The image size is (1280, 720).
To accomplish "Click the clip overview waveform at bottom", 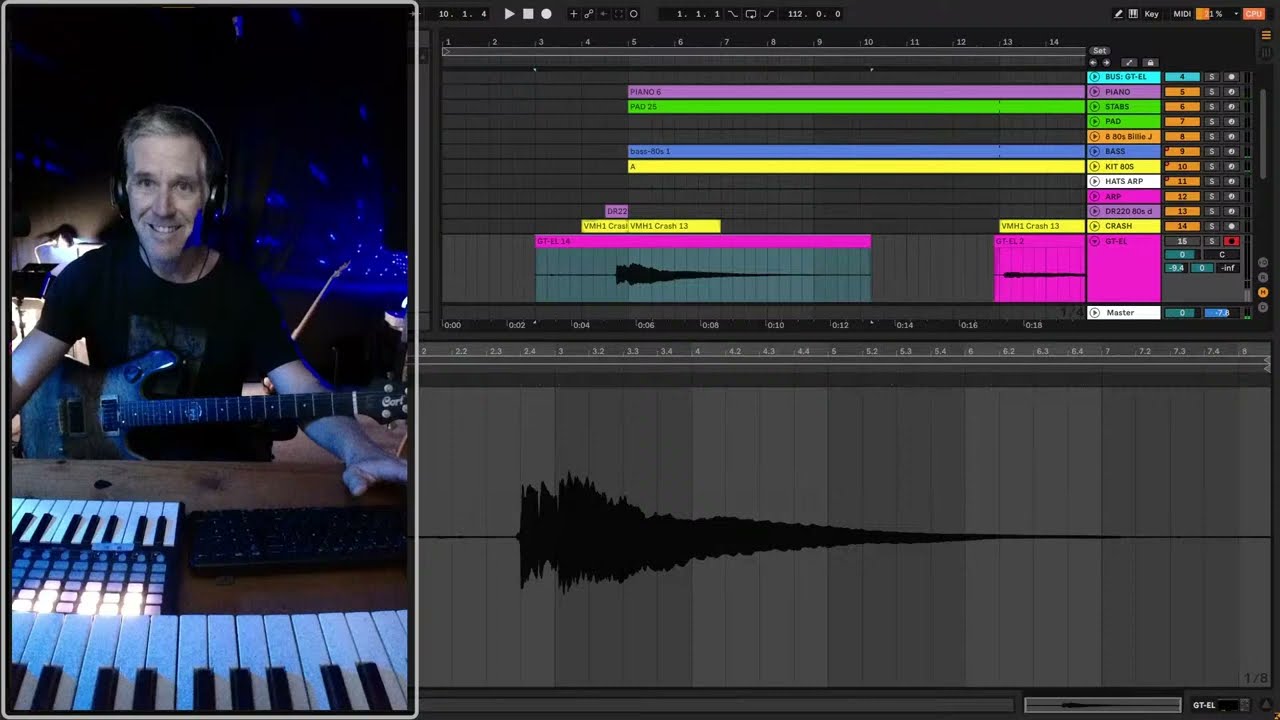I will 1102,705.
